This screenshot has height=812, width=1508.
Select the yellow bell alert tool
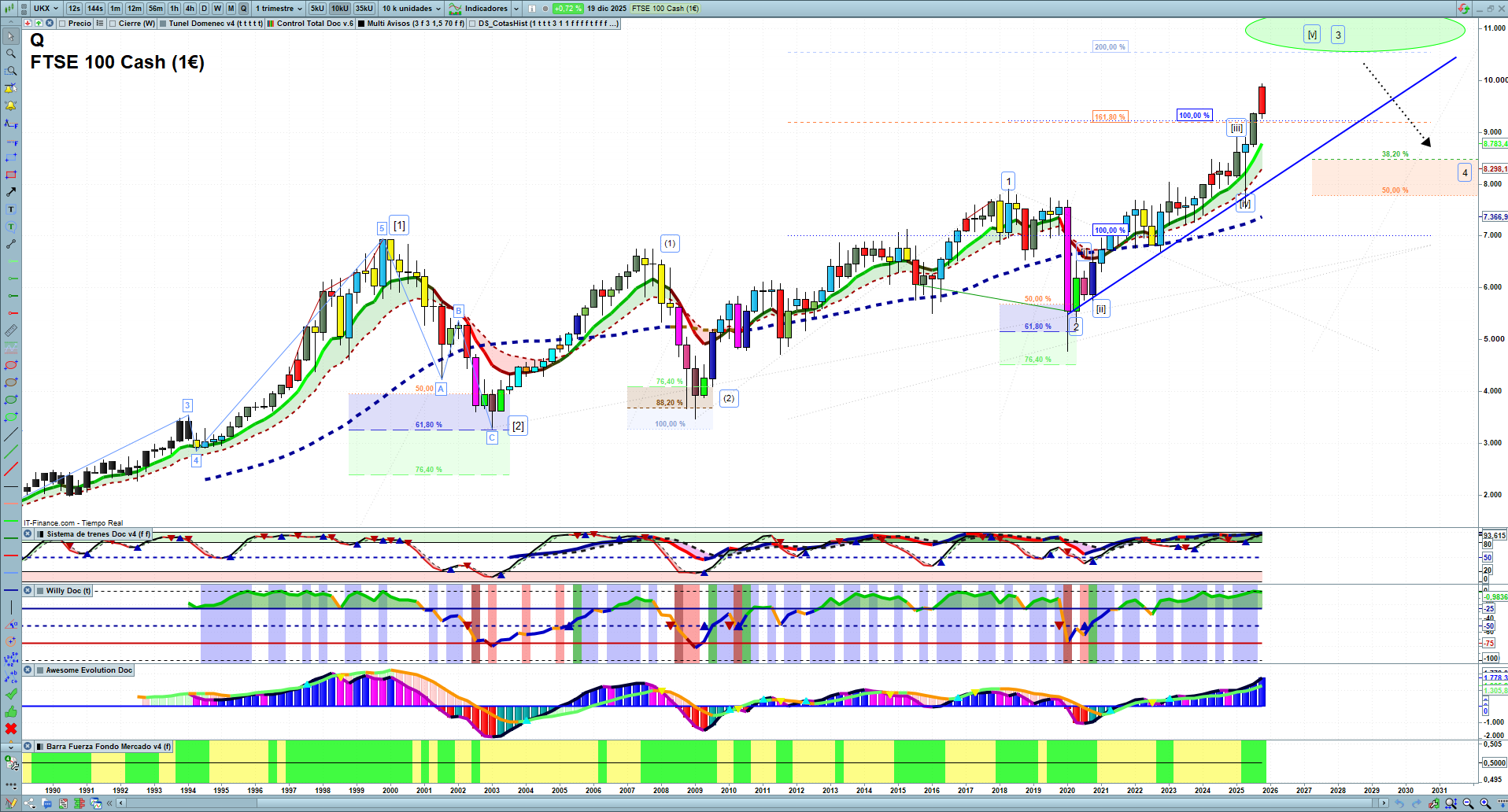tap(11, 105)
